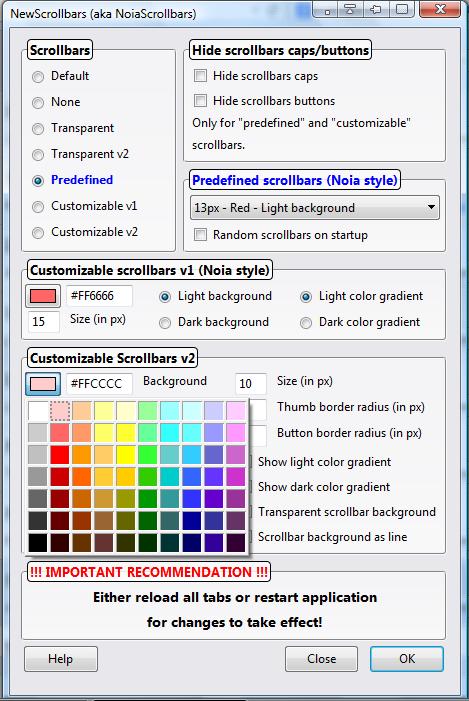This screenshot has width=469, height=701.
Task: Pick pure red swatch in color palette
Action: click(59, 455)
